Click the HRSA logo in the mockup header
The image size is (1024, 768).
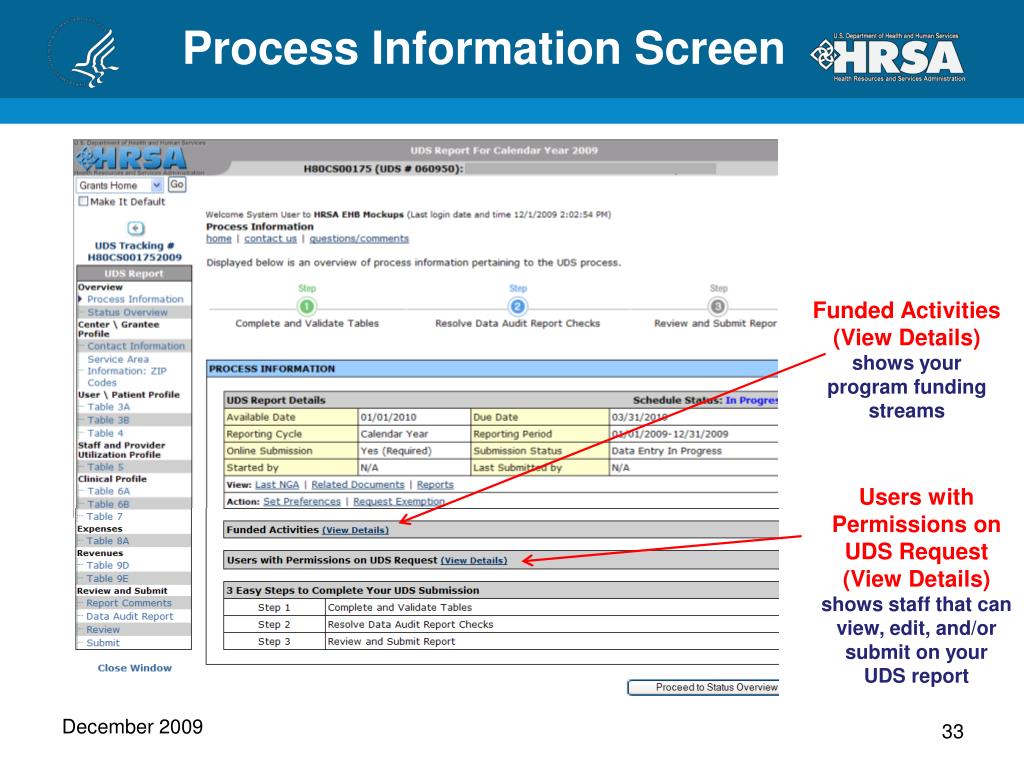[x=132, y=158]
